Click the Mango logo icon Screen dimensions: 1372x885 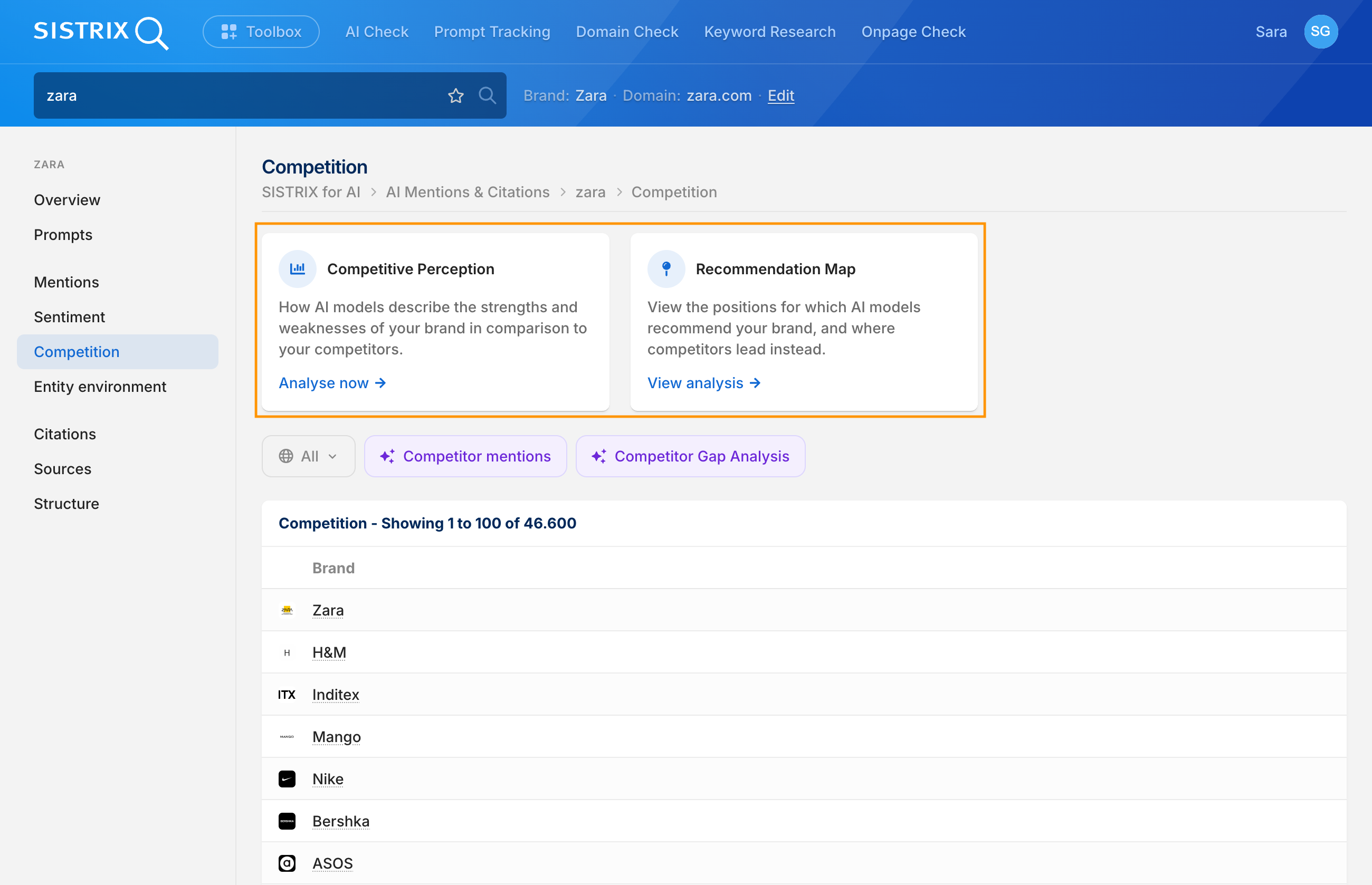pyautogui.click(x=287, y=737)
